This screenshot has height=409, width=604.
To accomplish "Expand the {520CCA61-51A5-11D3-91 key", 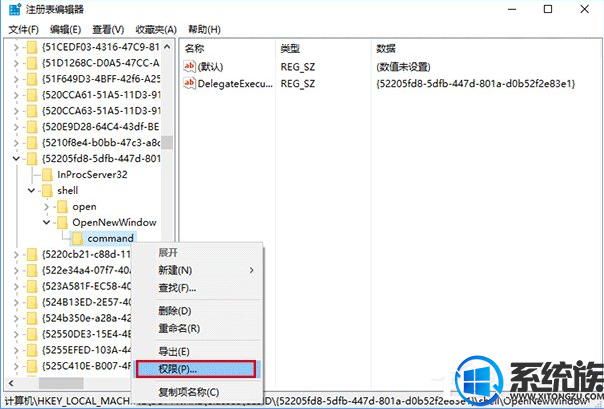I will [x=16, y=95].
